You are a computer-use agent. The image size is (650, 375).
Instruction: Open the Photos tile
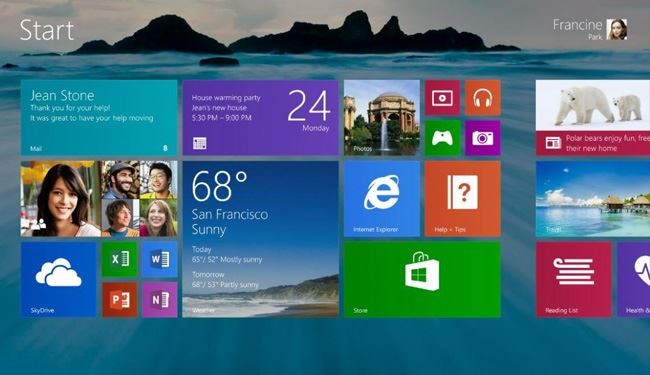tap(382, 118)
